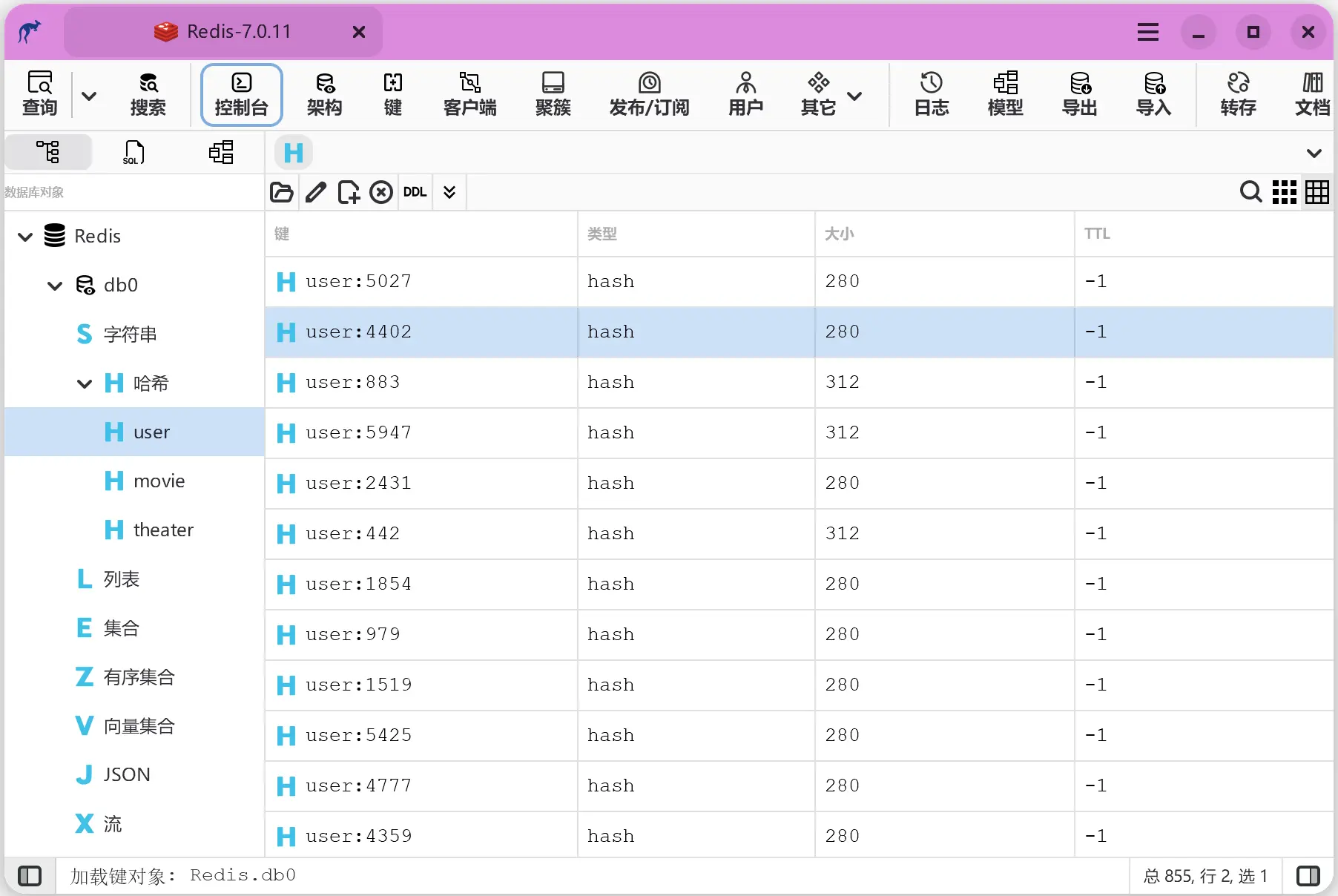Switch to the Redis-7.0.11 tab

point(223,32)
